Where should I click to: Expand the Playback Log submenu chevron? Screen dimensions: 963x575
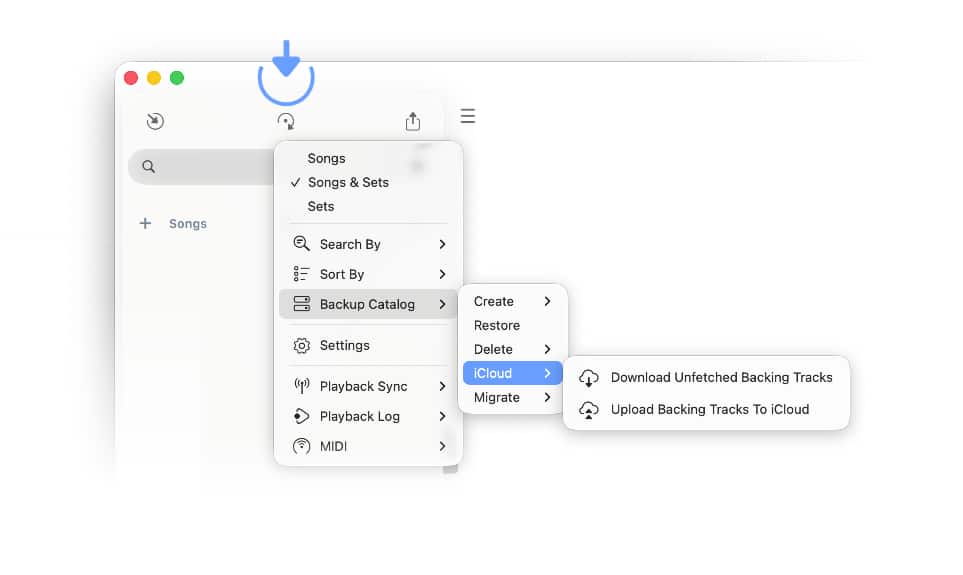pos(442,417)
